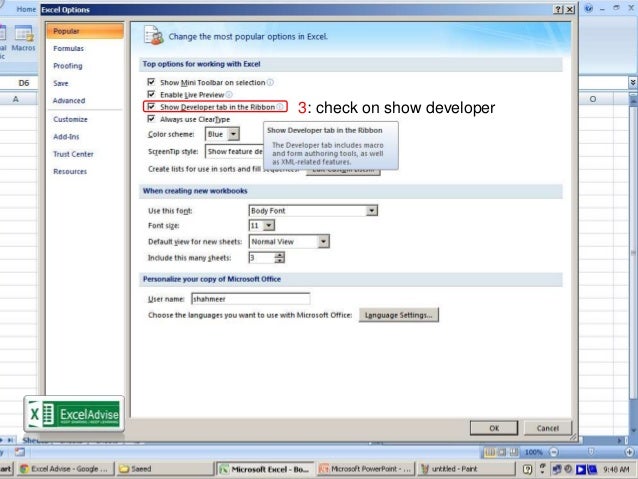Select the Proofing category
The height and width of the screenshot is (479, 638).
tap(85, 66)
